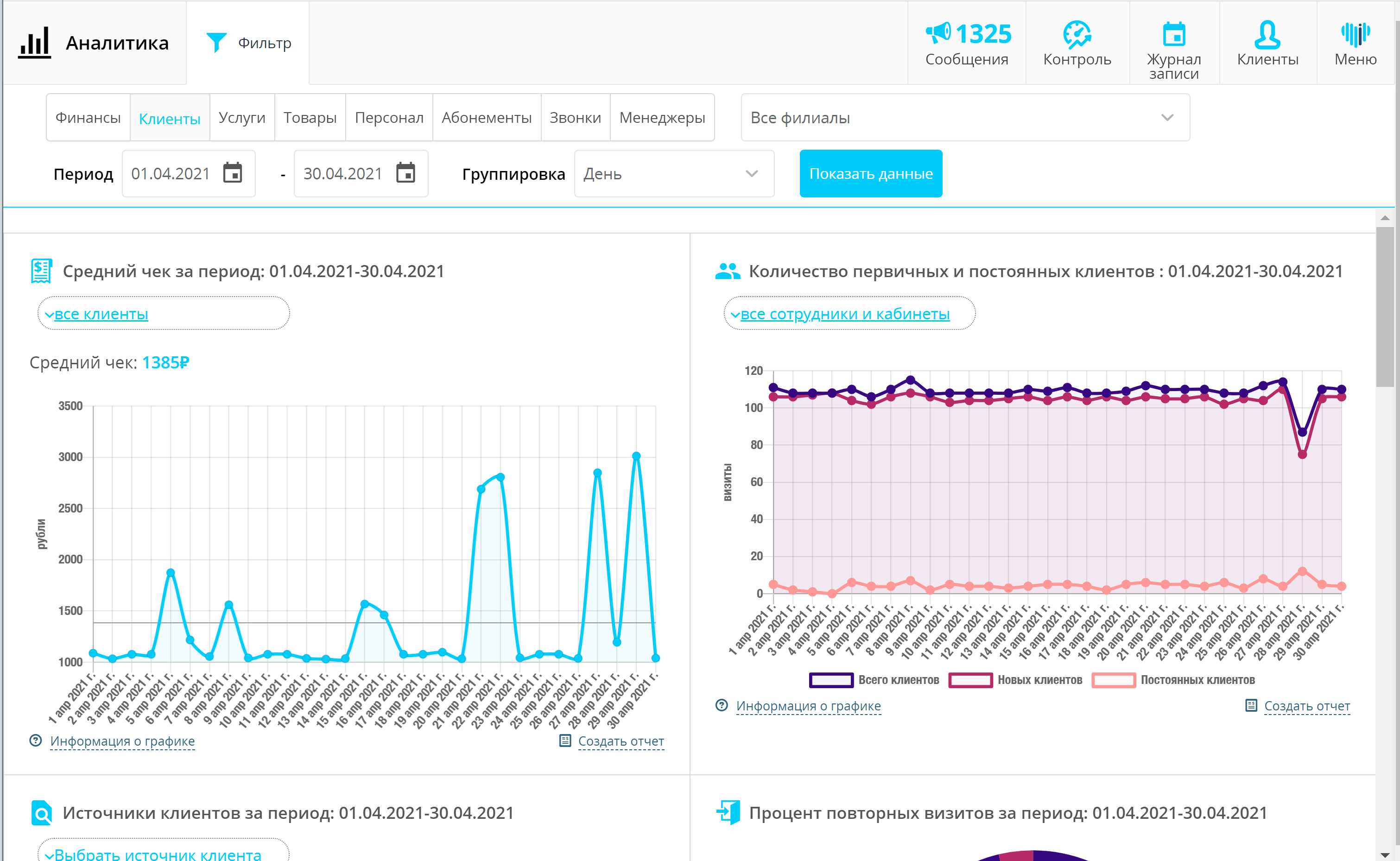Open Создать отчет for average check chart
Screen dimensions: 1400x861
click(x=621, y=741)
